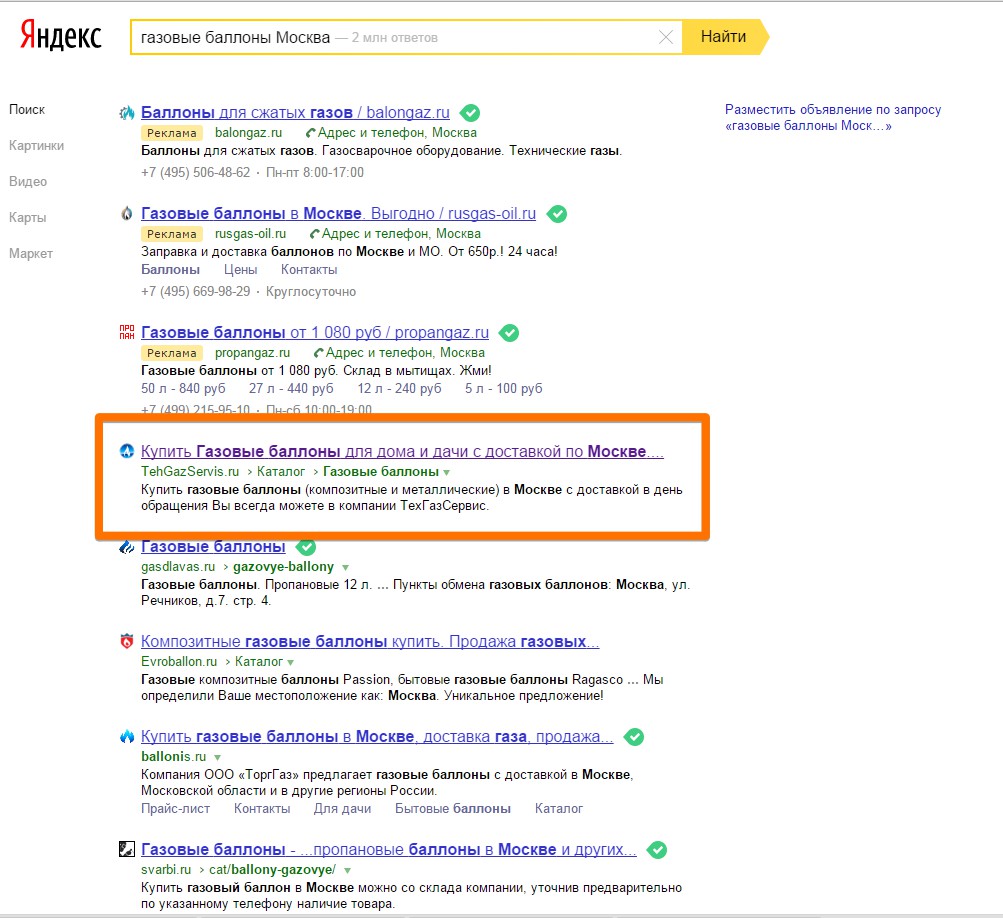Image resolution: width=1003 pixels, height=918 pixels.
Task: Click the verified checkmark beside svarbi.ru title
Action: coord(657,850)
